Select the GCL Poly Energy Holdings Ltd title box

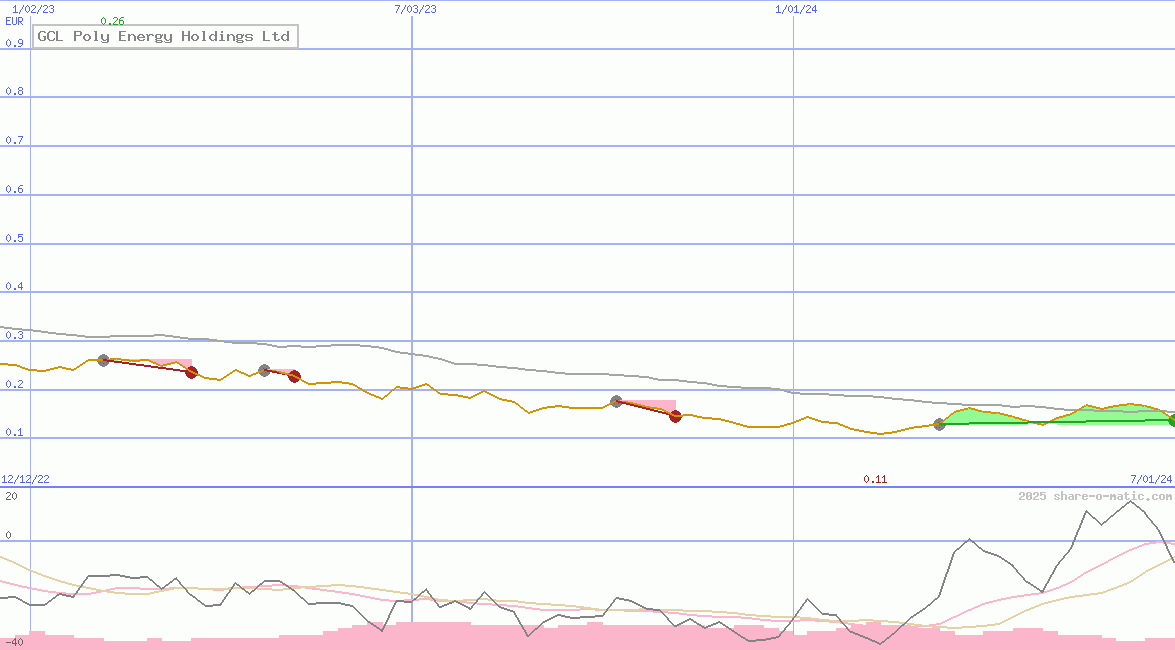click(x=165, y=36)
